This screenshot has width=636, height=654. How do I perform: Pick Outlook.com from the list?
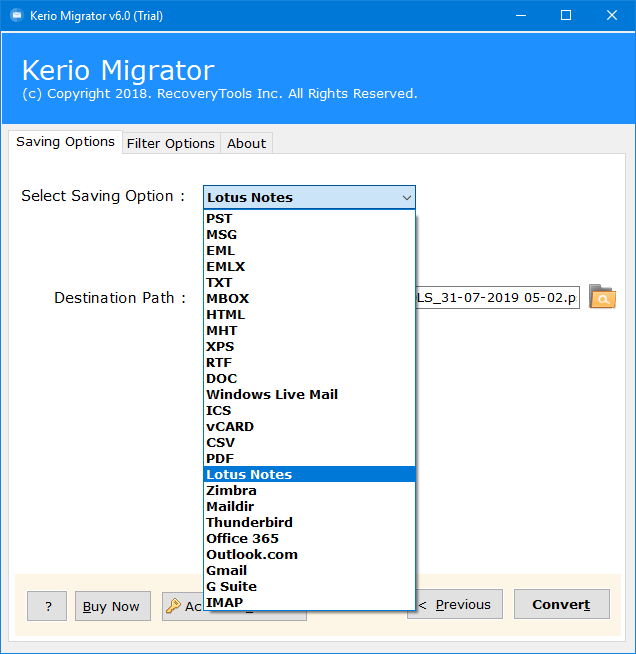pos(309,554)
